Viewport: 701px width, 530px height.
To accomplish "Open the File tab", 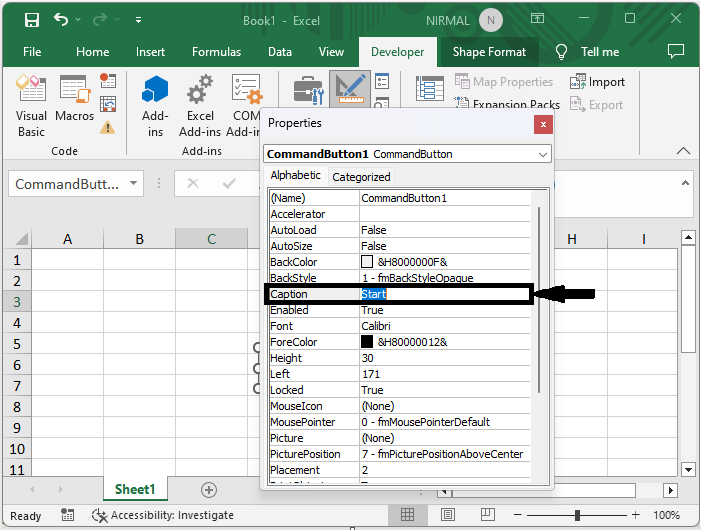I will coord(32,52).
